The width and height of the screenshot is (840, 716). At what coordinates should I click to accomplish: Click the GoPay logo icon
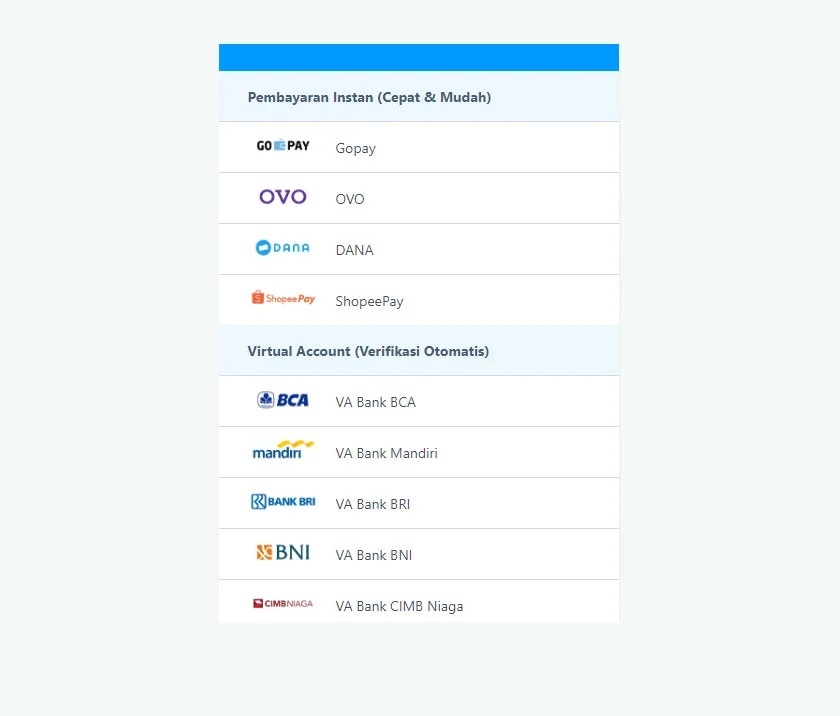click(283, 146)
